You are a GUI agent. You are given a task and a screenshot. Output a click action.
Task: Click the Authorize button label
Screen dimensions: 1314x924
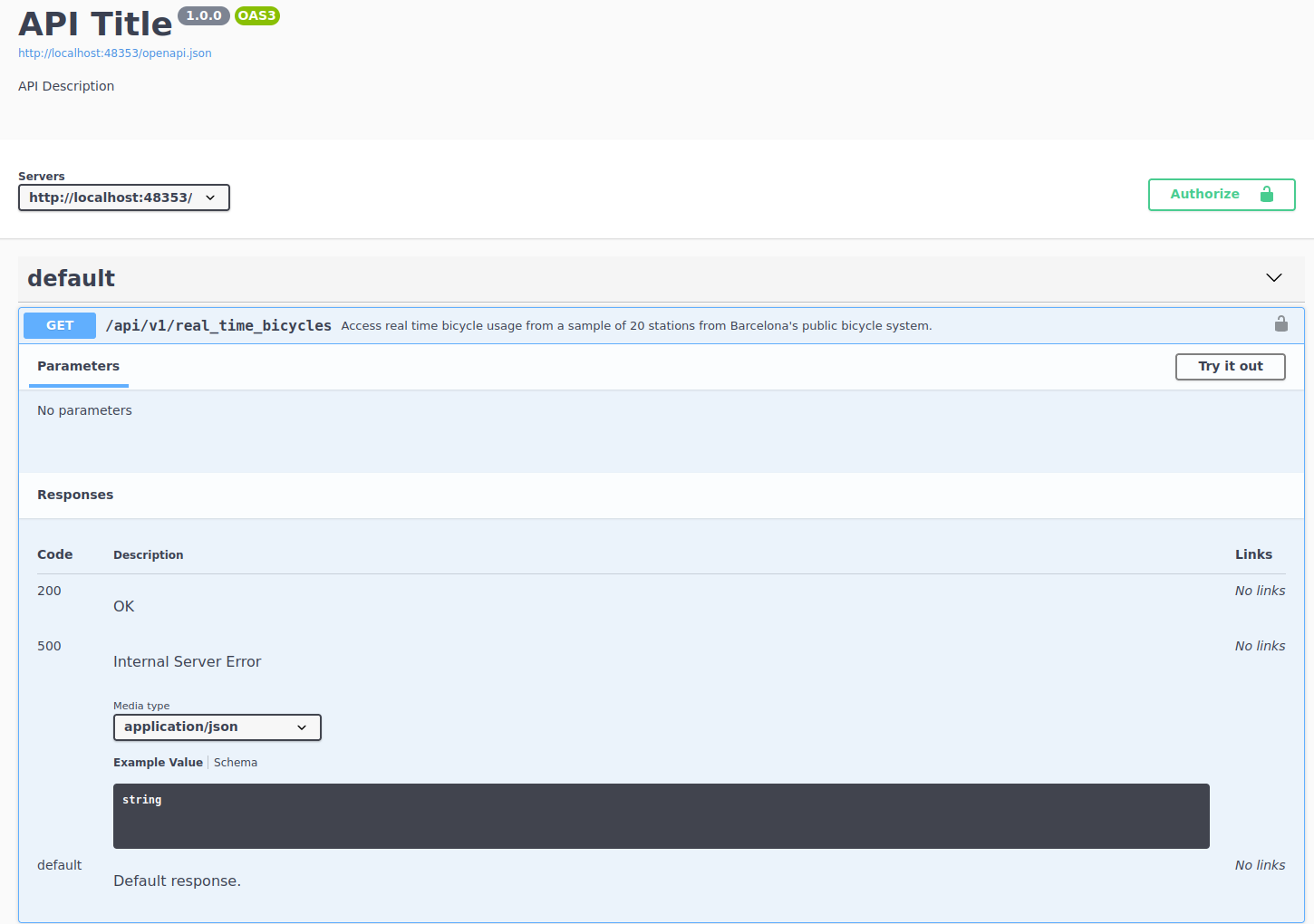point(1204,194)
